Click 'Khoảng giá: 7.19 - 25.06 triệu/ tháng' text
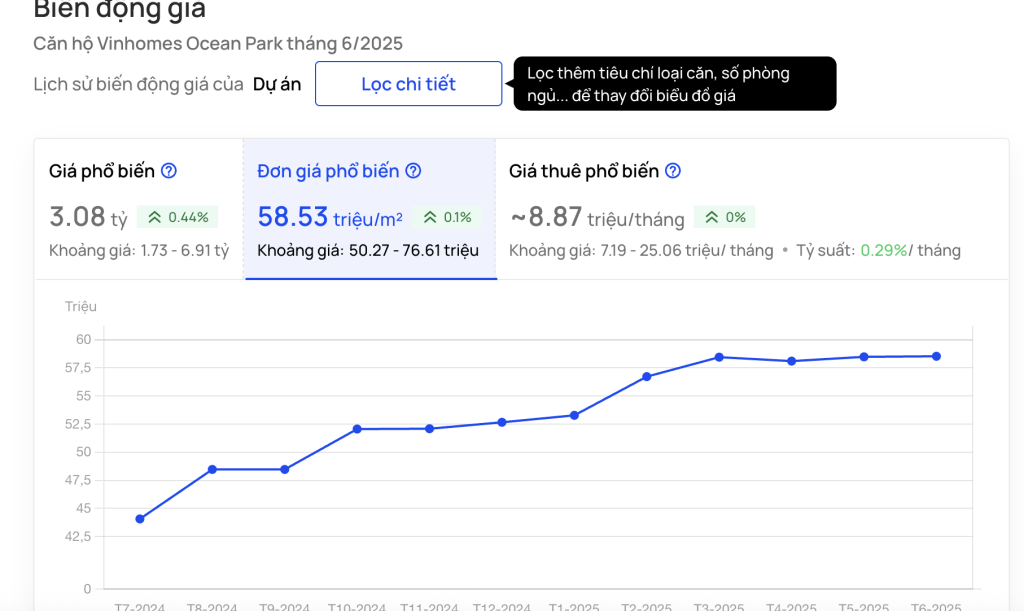Image resolution: width=1024 pixels, height=611 pixels. tap(641, 251)
